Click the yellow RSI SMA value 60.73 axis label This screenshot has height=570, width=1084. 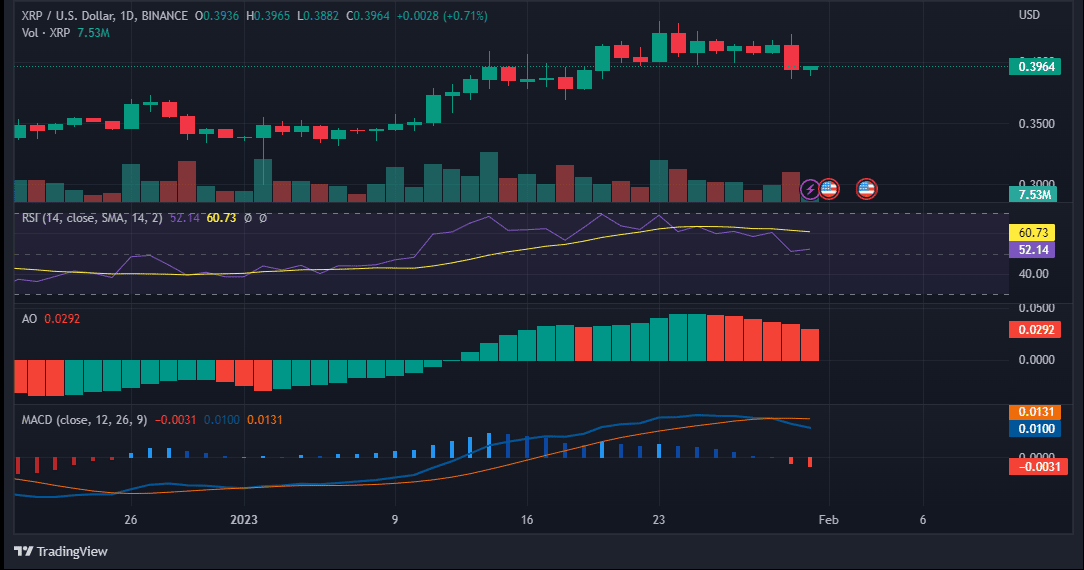click(1032, 233)
